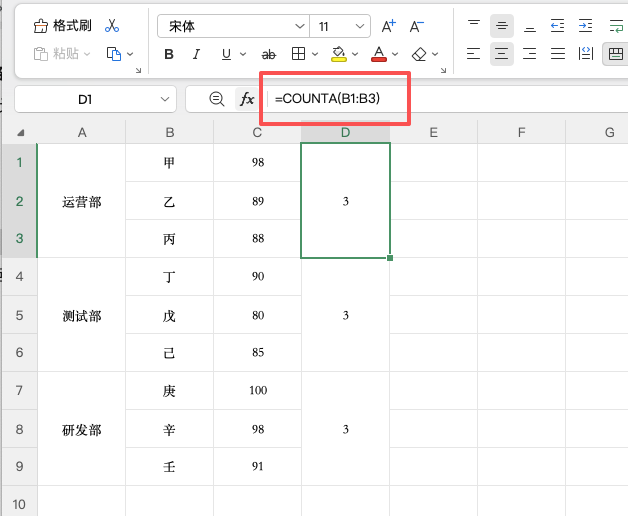
Task: Click the Copy icon
Action: pos(114,54)
